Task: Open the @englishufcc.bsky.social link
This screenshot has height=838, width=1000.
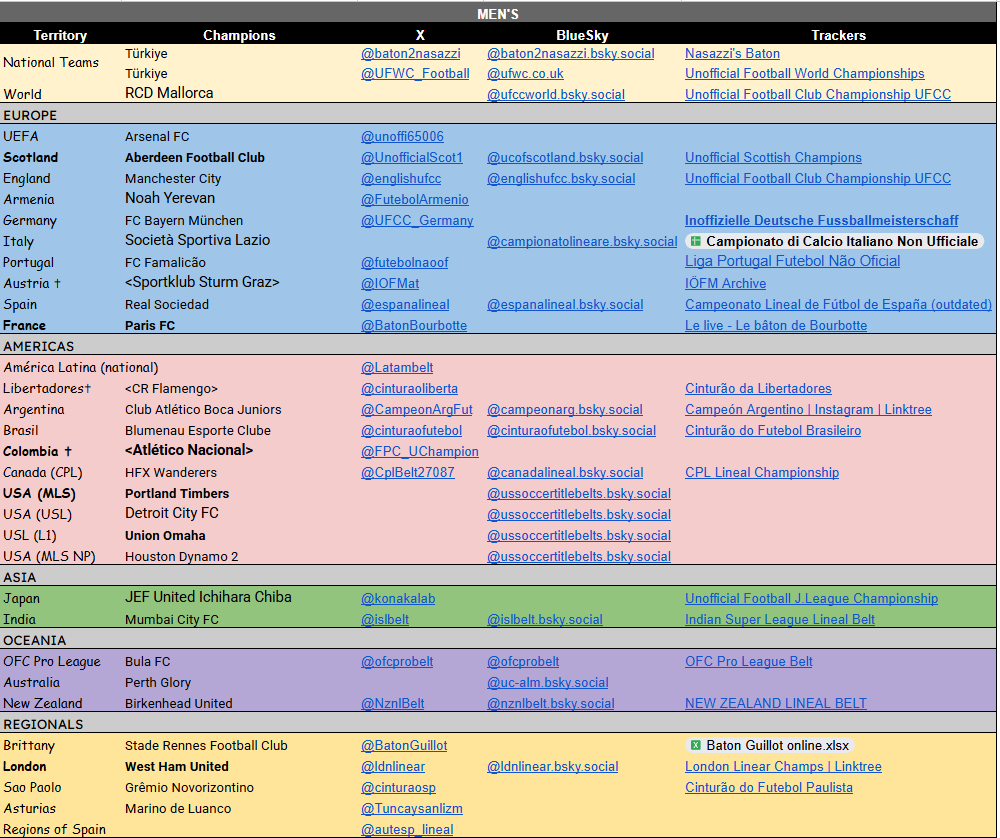Action: click(561, 179)
